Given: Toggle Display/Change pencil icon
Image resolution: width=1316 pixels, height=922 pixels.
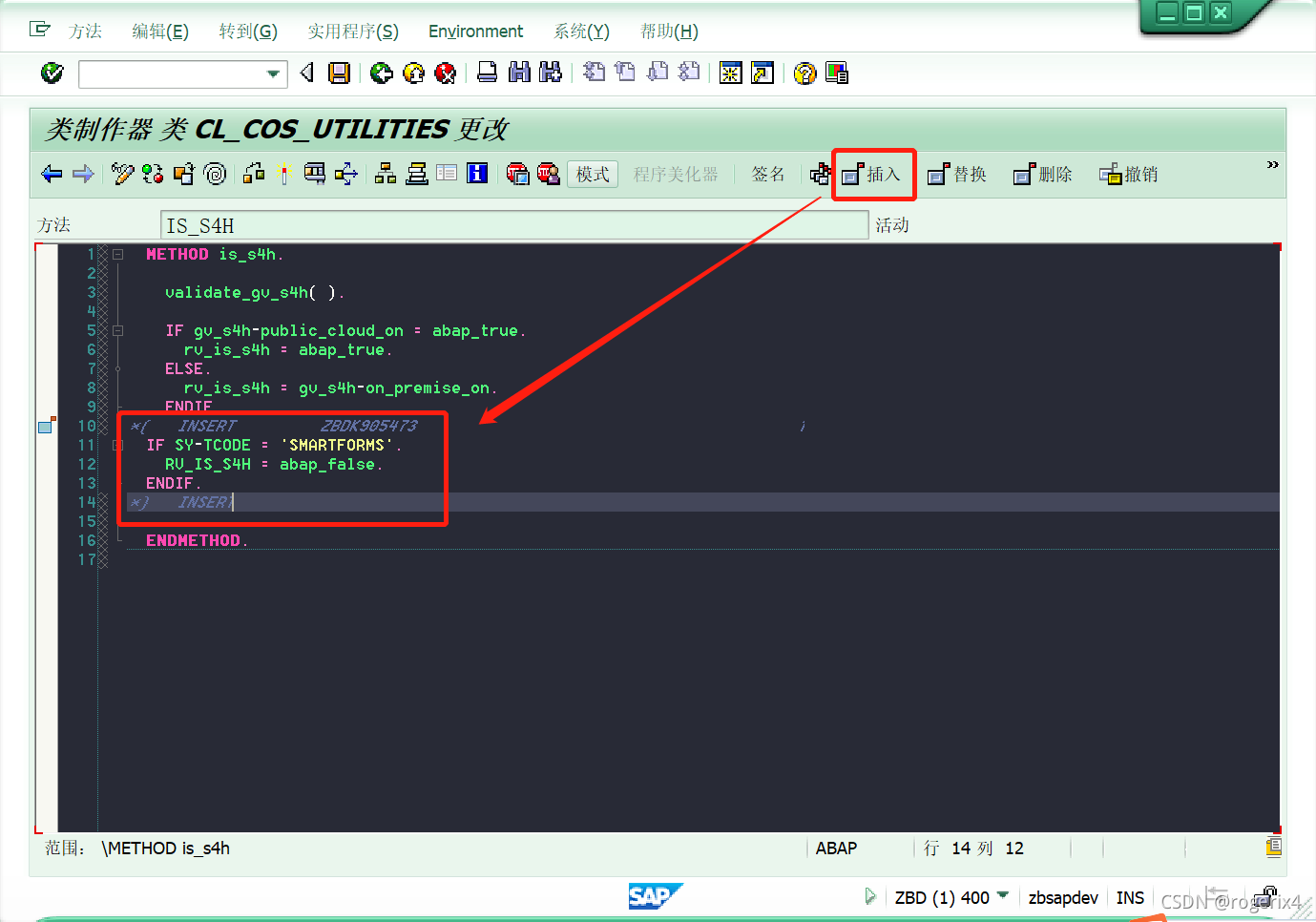Looking at the screenshot, I should [122, 174].
